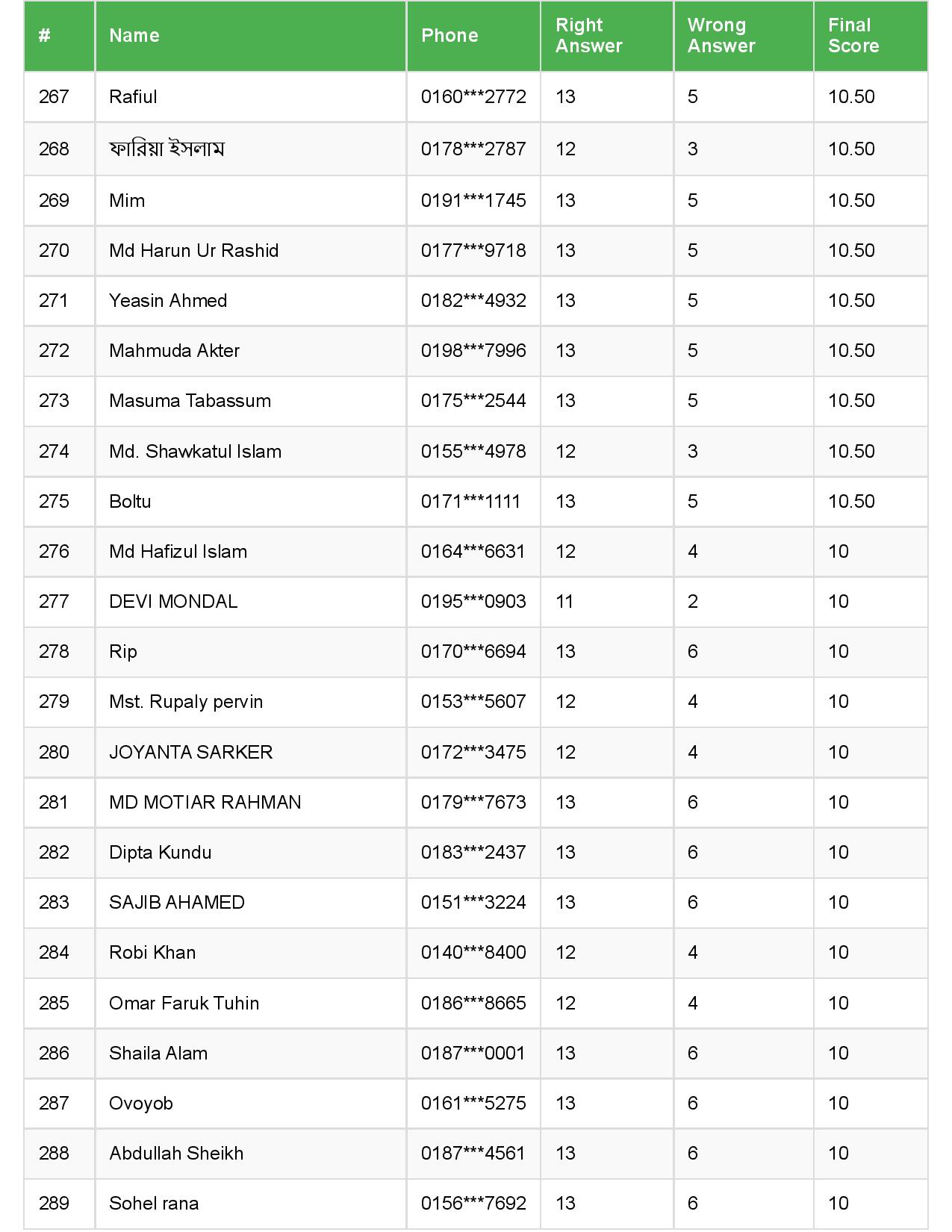Click the # column header
Viewport: 952px width, 1232px height.
click(45, 36)
